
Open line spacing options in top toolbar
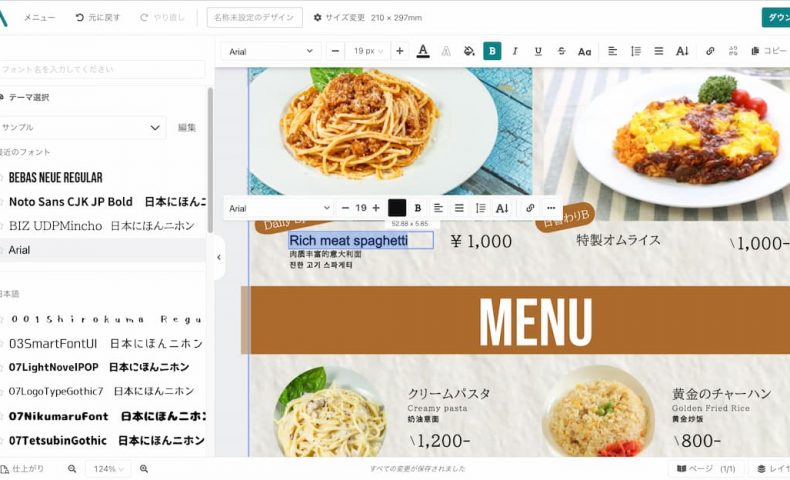(x=635, y=51)
